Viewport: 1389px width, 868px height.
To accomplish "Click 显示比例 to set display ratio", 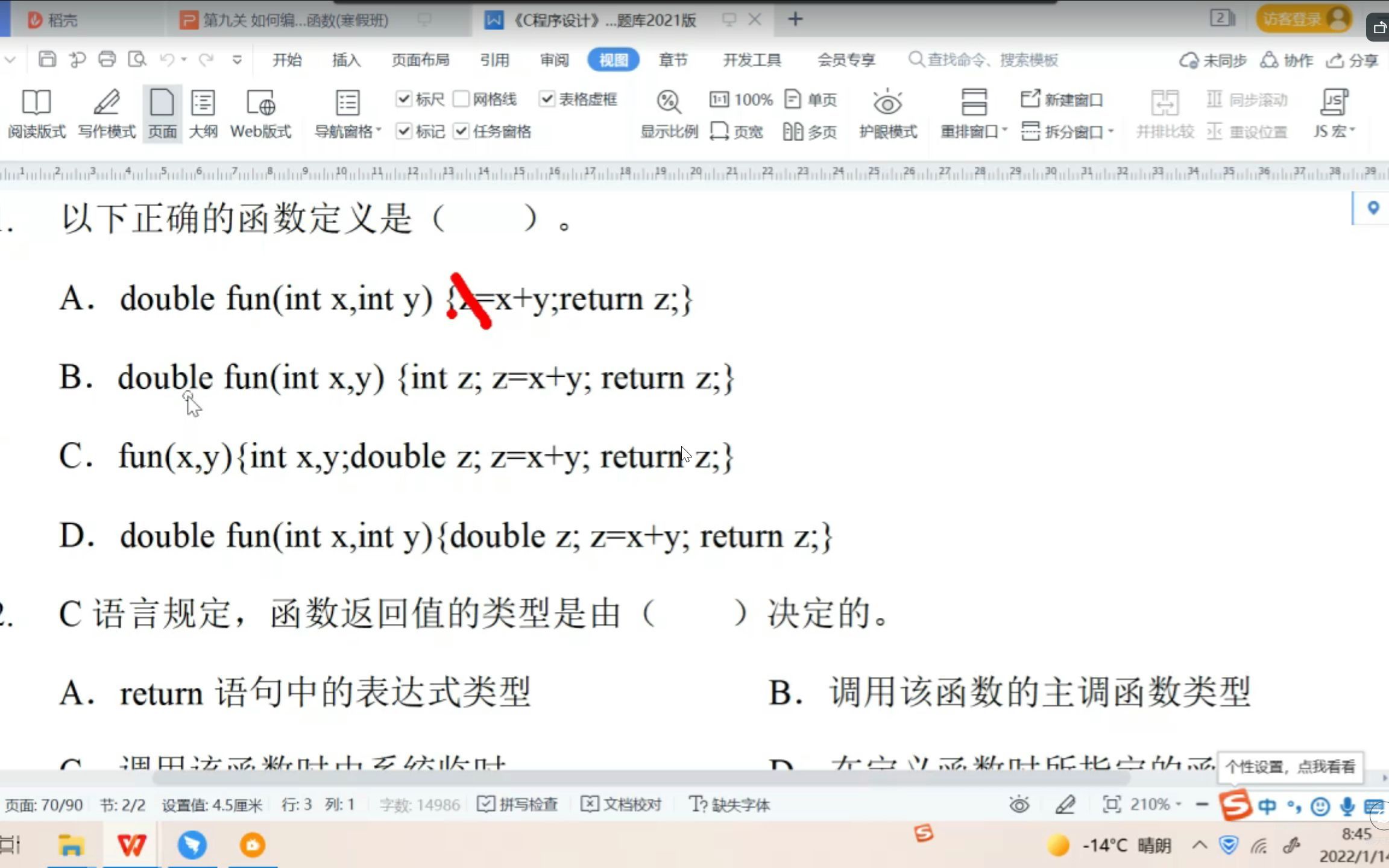I will pos(668,113).
